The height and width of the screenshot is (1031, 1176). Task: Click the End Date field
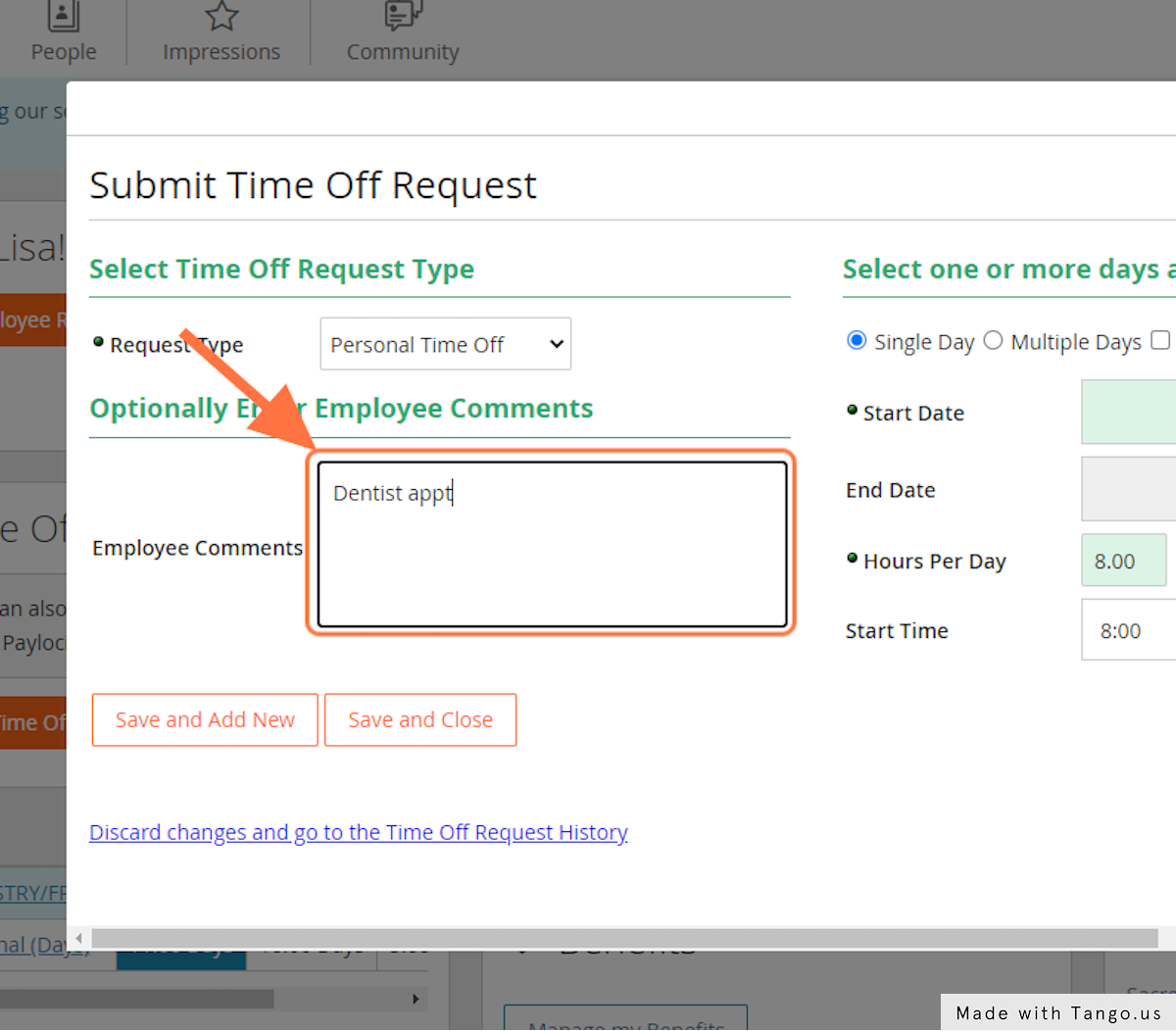click(1128, 489)
